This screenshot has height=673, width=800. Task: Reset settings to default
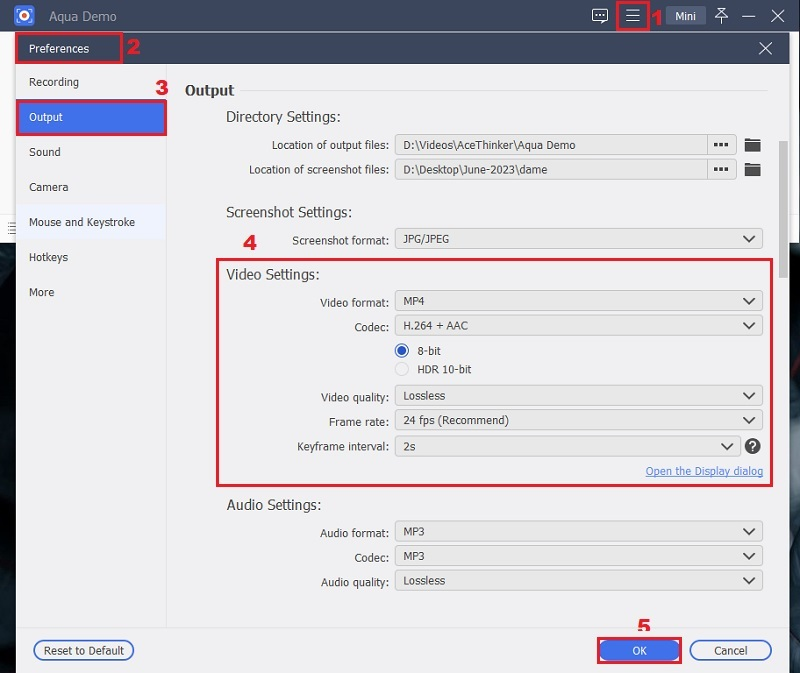pos(83,650)
